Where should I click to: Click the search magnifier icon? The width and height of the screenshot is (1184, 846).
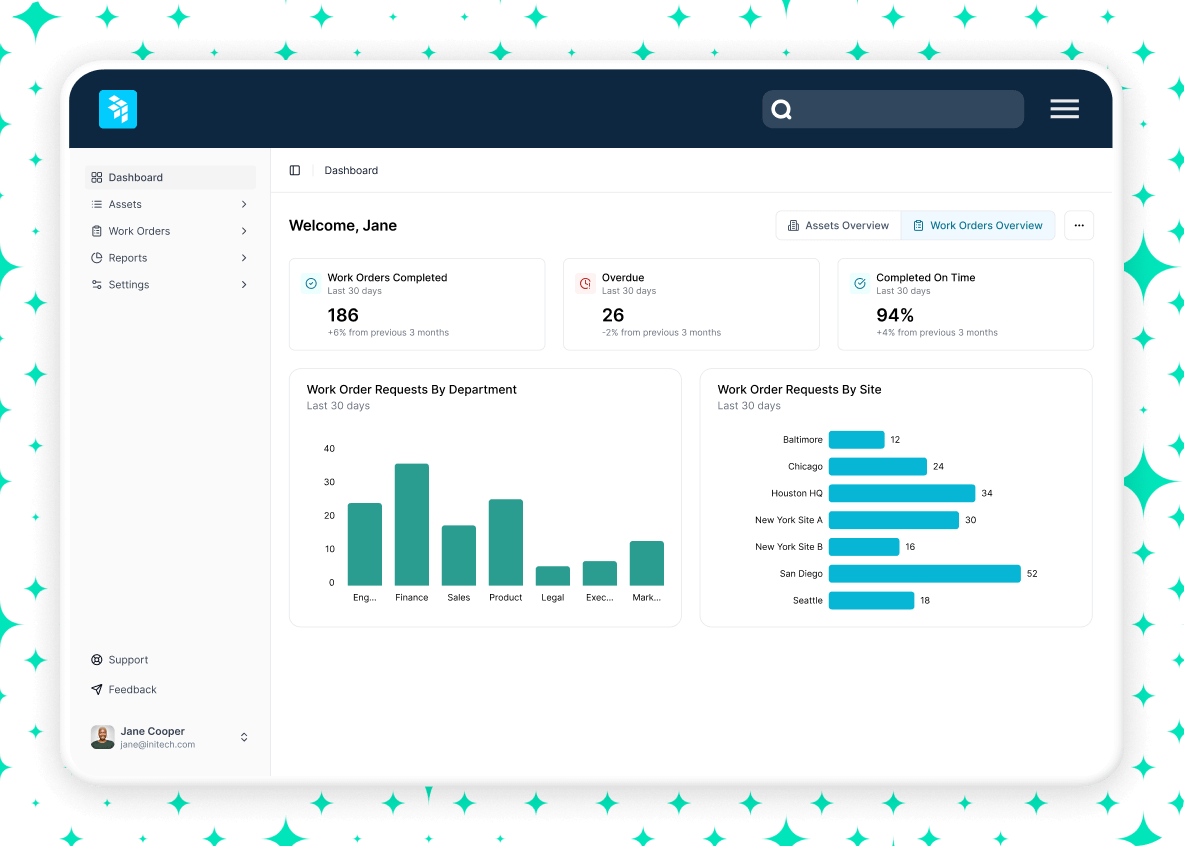782,110
